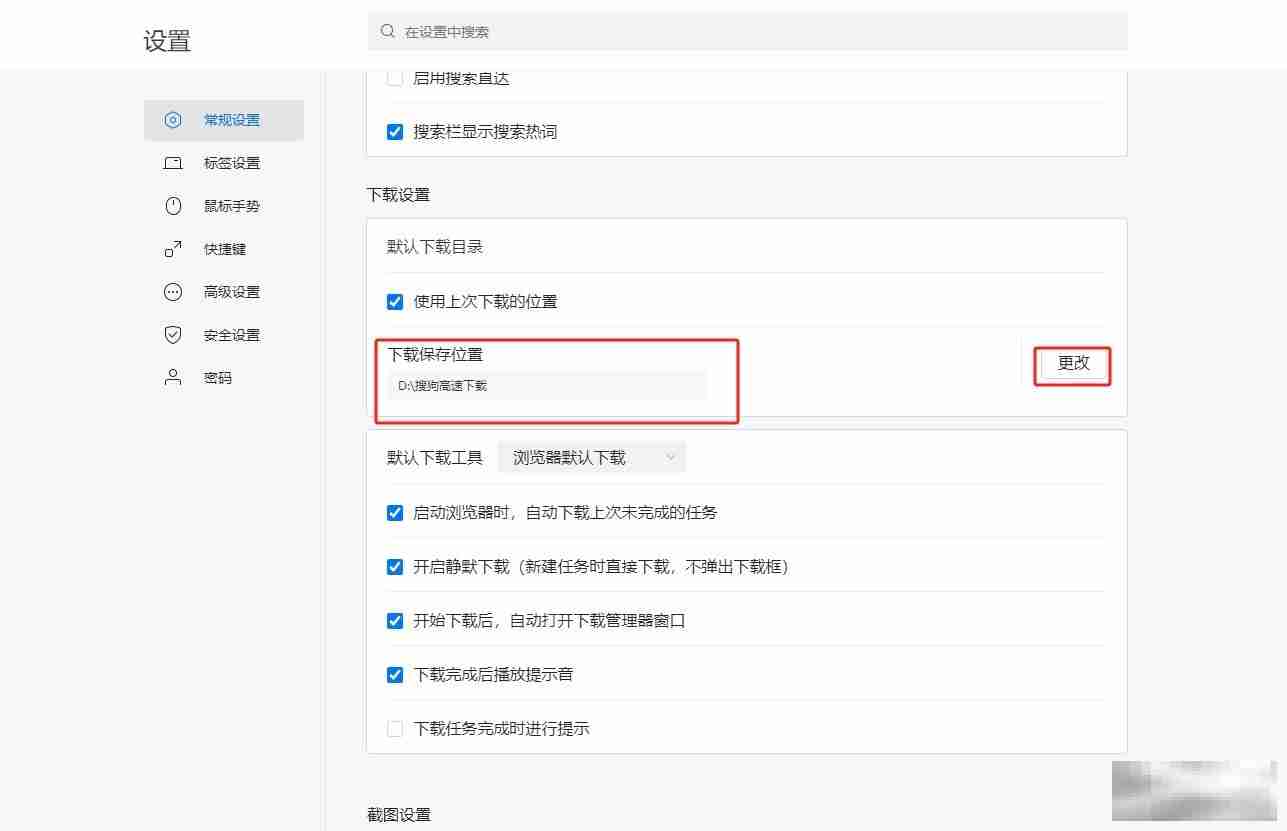Uncheck 自动打开下载管理器窗口 option
This screenshot has width=1287, height=831.
395,621
